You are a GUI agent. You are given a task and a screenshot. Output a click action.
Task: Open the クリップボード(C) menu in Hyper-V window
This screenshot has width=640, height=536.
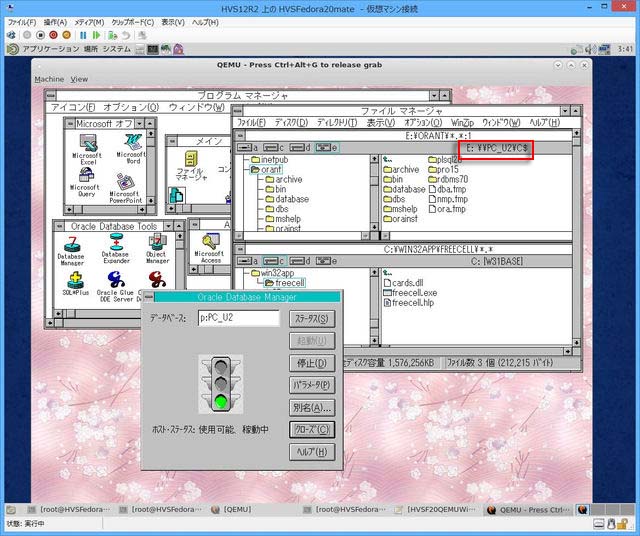133,22
